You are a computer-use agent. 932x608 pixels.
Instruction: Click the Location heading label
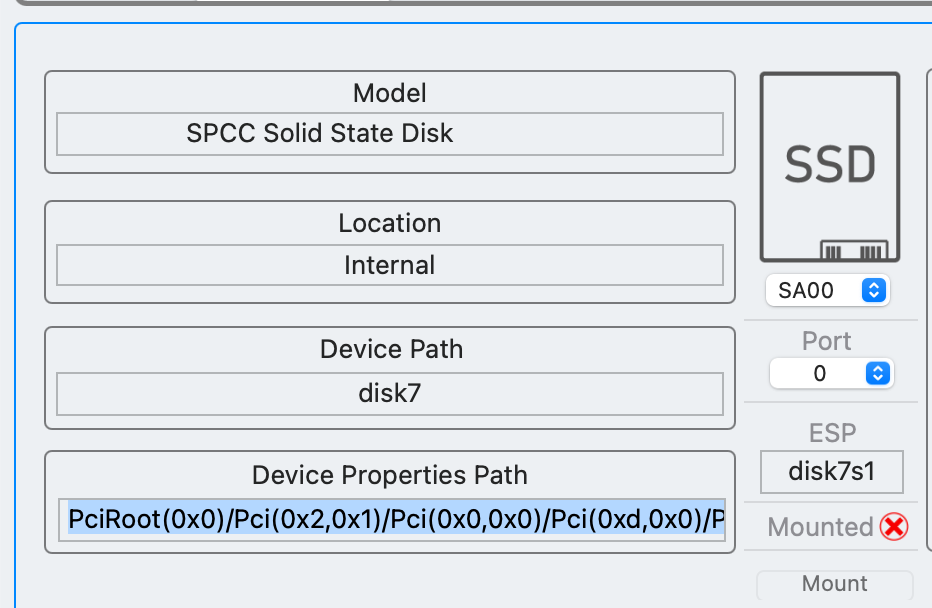(x=390, y=223)
